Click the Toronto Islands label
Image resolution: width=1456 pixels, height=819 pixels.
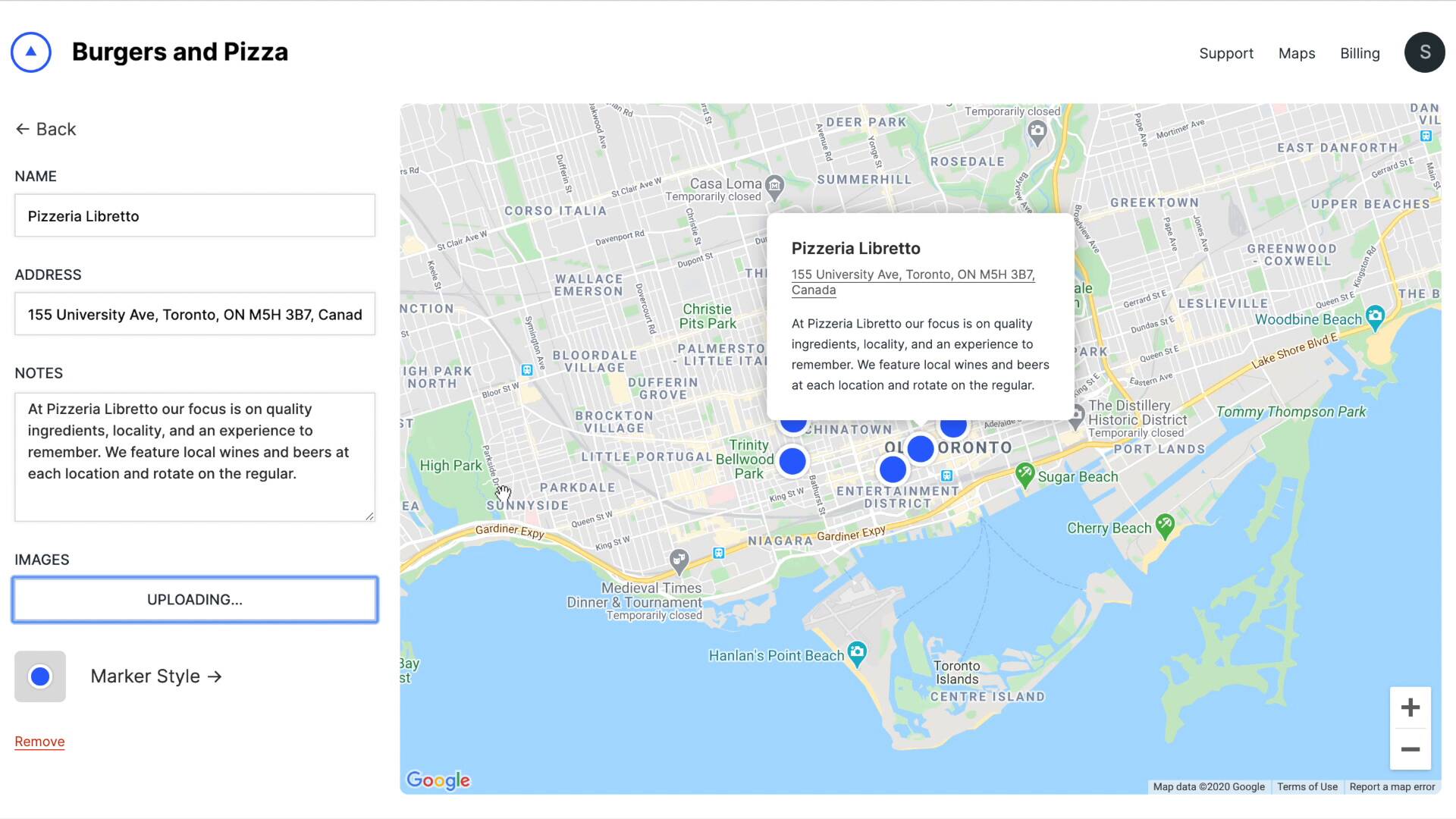tap(956, 672)
